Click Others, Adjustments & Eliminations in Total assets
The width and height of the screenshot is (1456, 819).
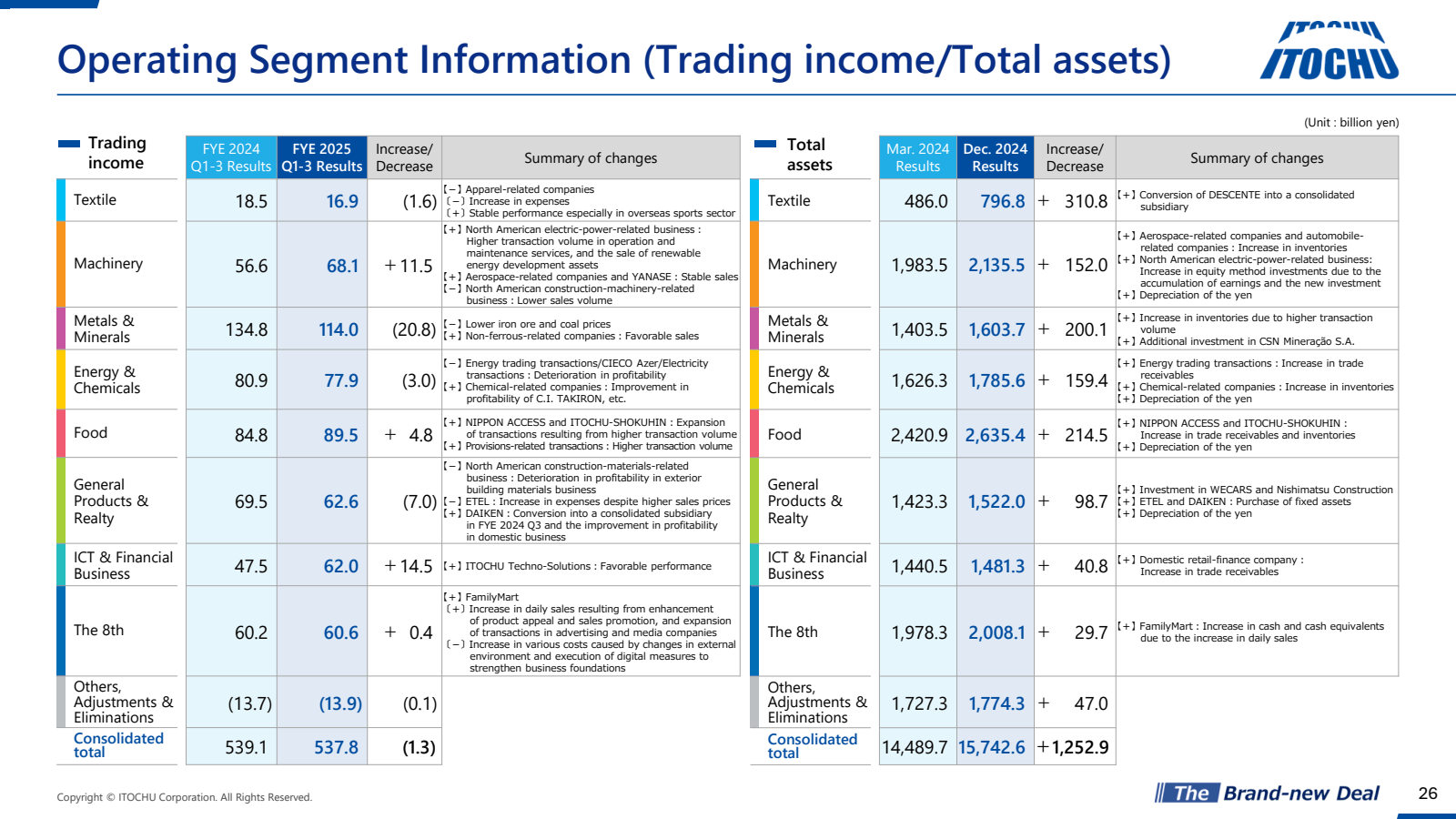pos(816,702)
